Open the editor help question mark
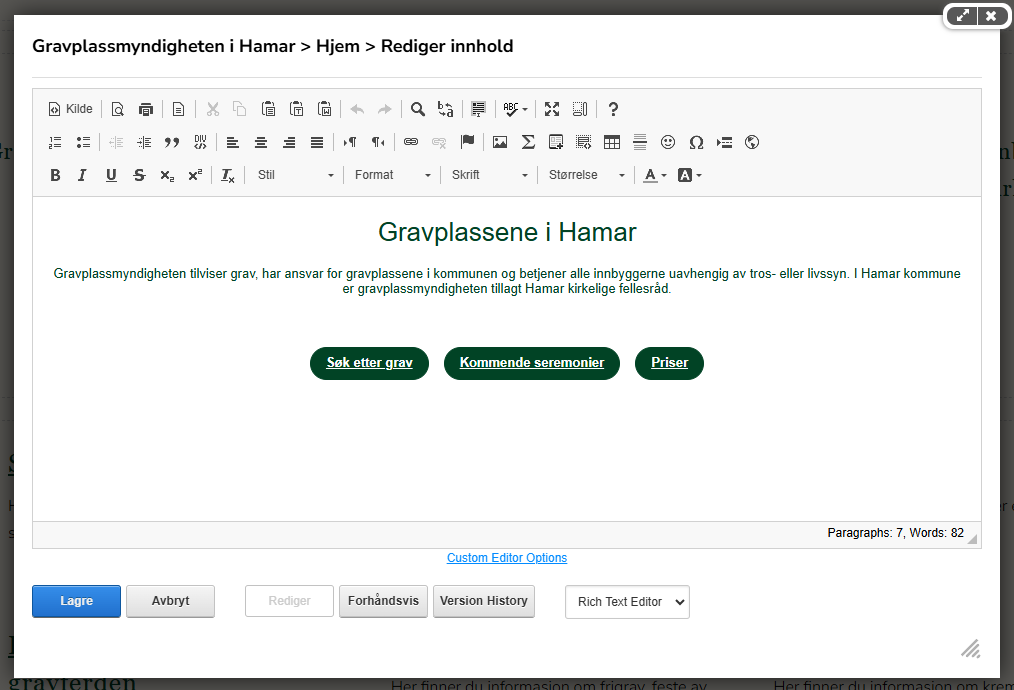 coord(613,109)
